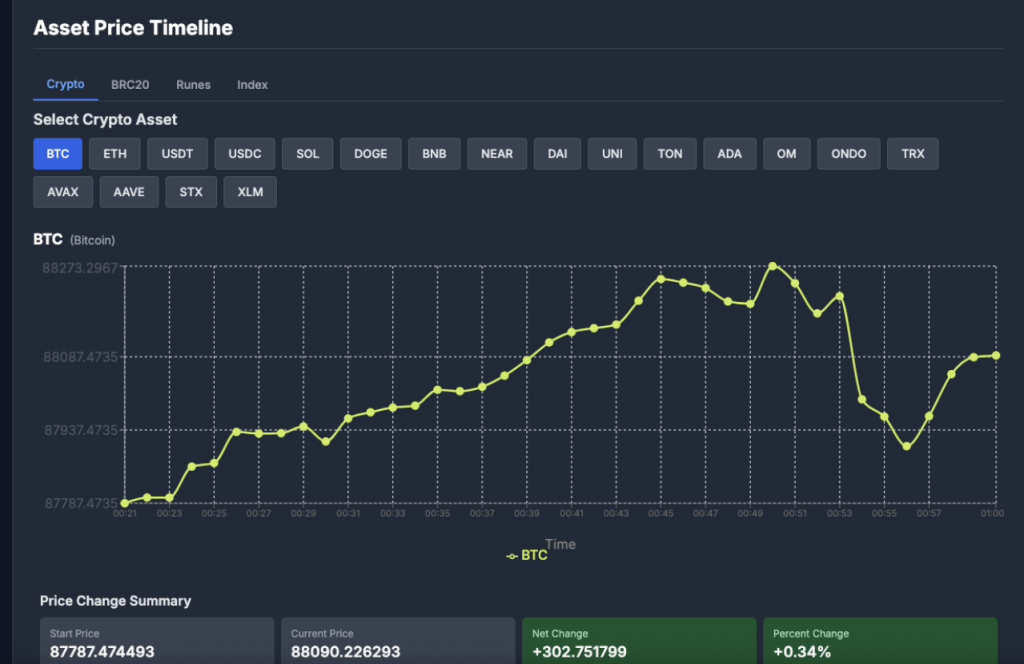Select the ONDO asset button
Viewport: 1024px width, 664px height.
coord(849,154)
